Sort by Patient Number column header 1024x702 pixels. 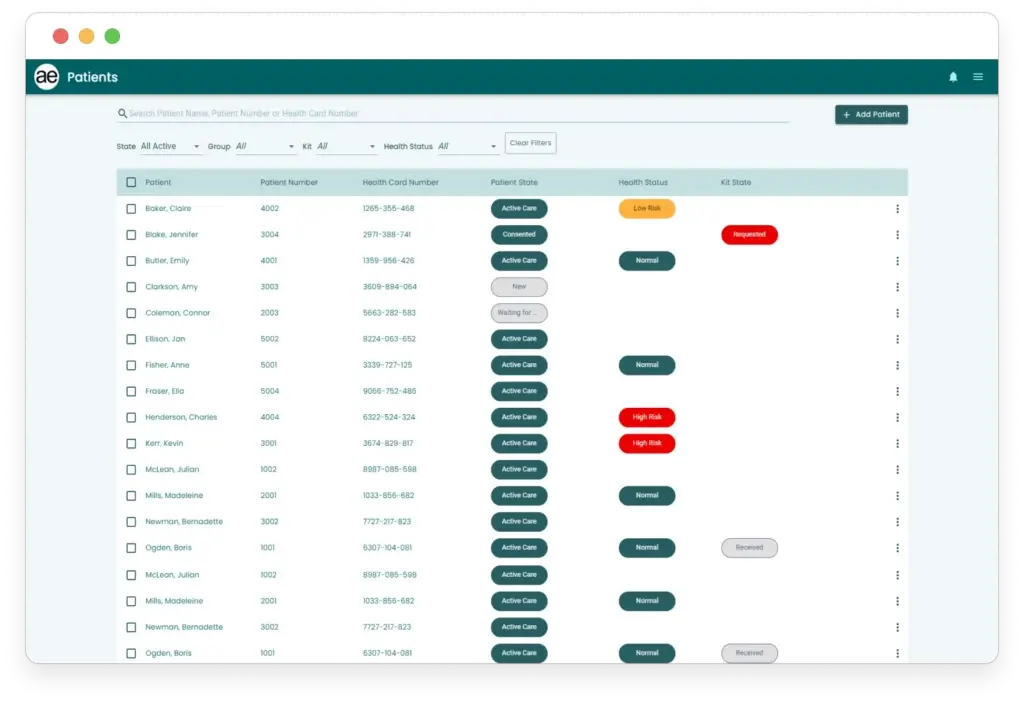(x=289, y=183)
